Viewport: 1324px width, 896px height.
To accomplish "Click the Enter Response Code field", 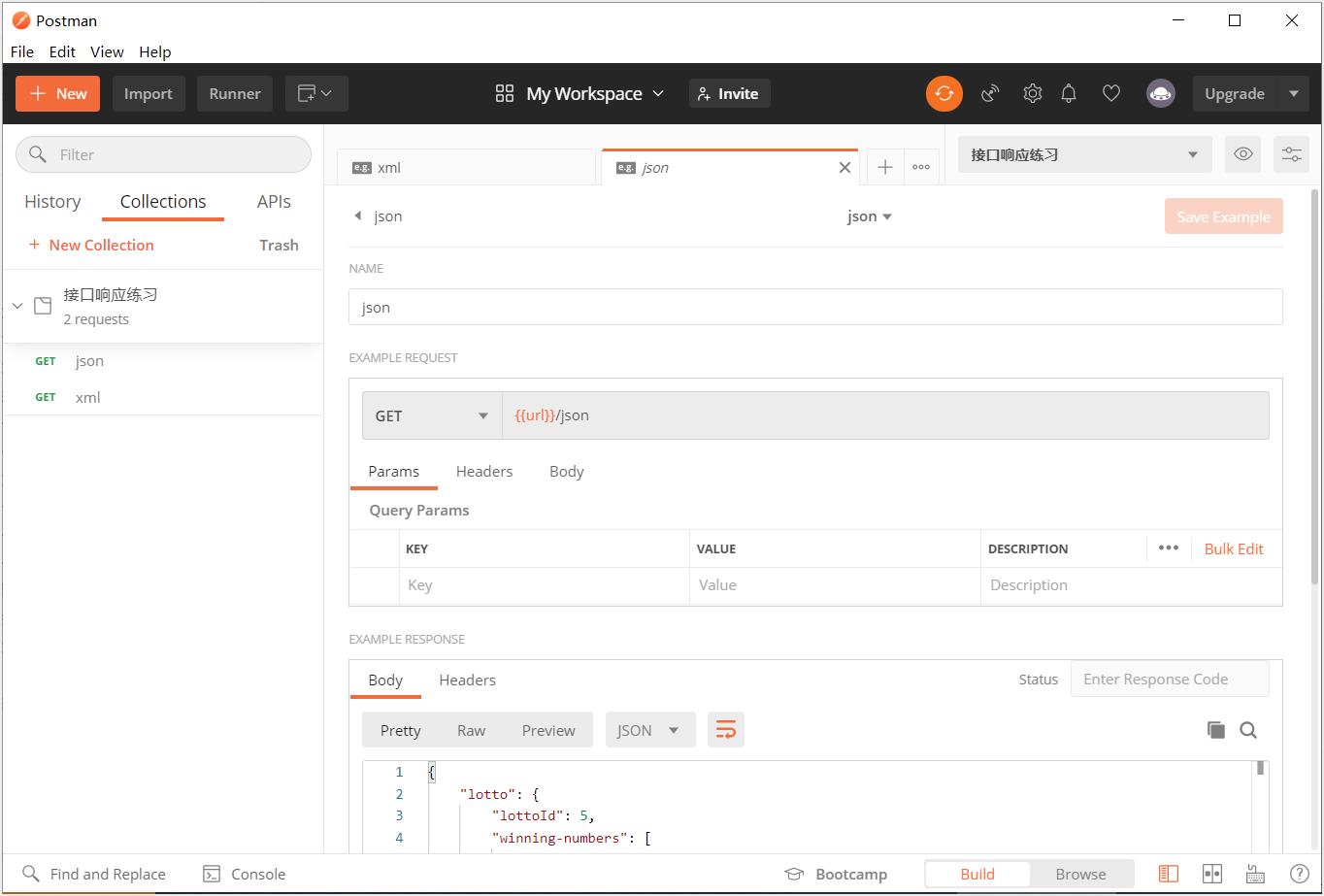I will coord(1169,680).
